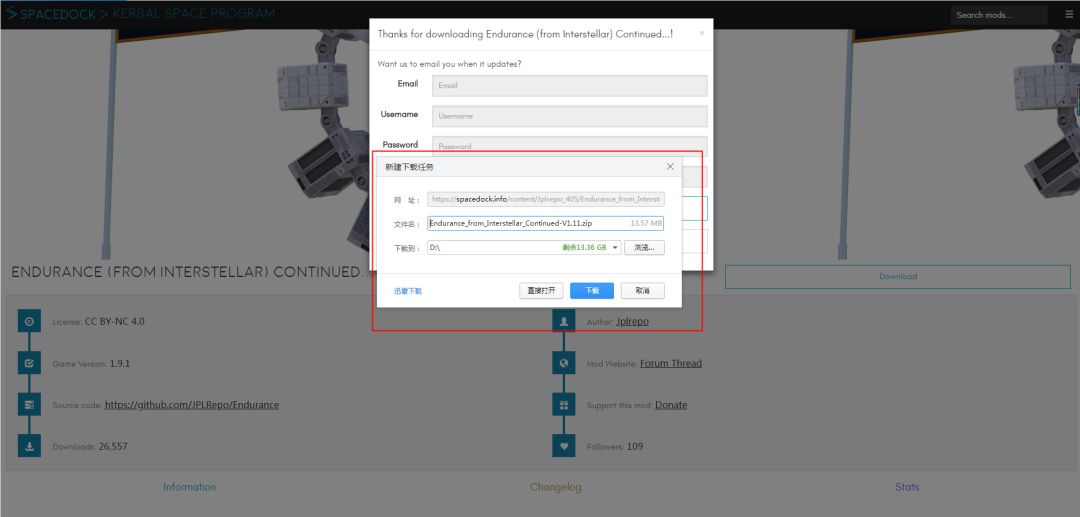Click the License icon
Image resolution: width=1080 pixels, height=517 pixels.
29,321
